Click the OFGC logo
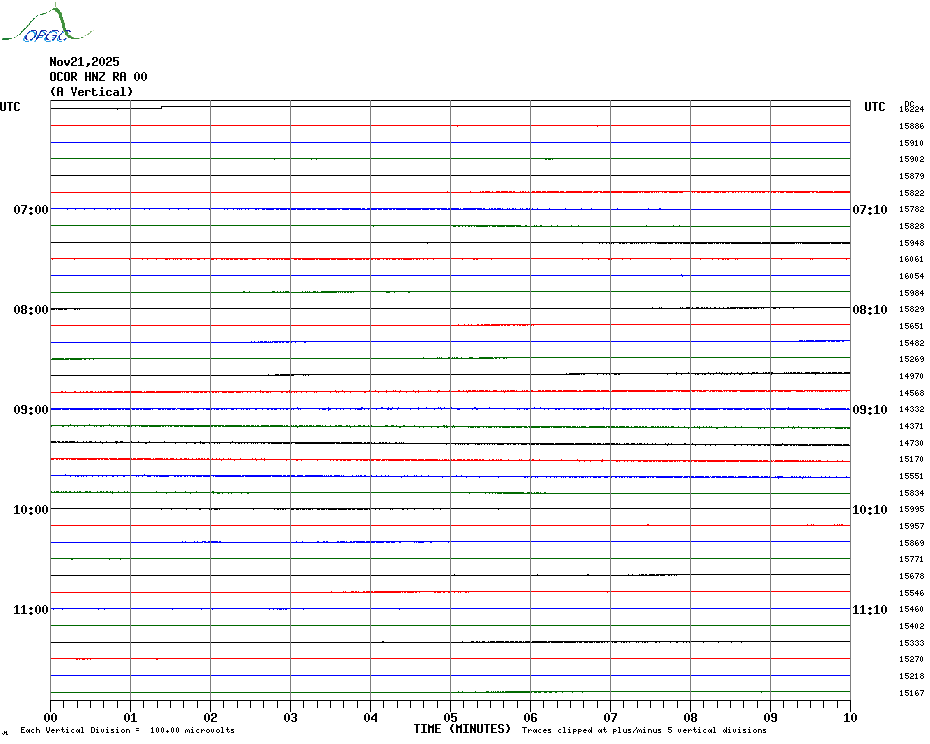 click(x=37, y=26)
